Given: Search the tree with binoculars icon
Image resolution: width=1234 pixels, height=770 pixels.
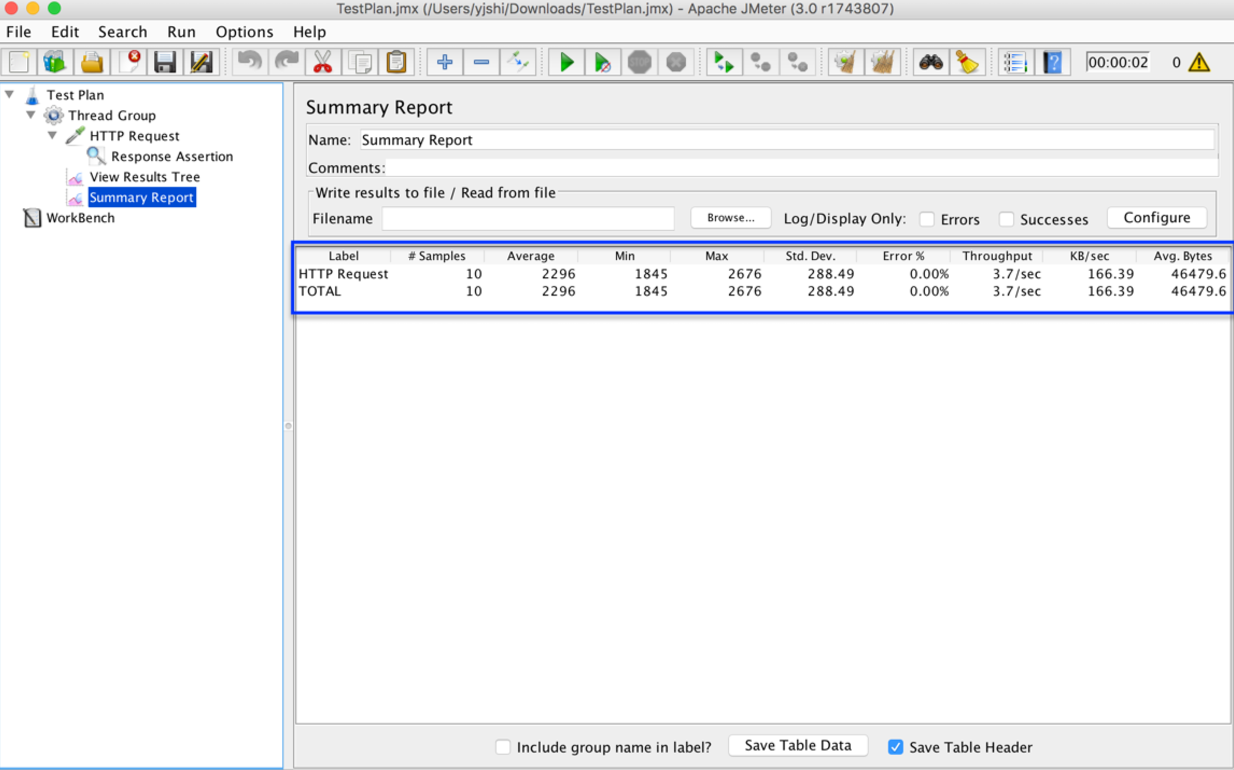Looking at the screenshot, I should (931, 62).
